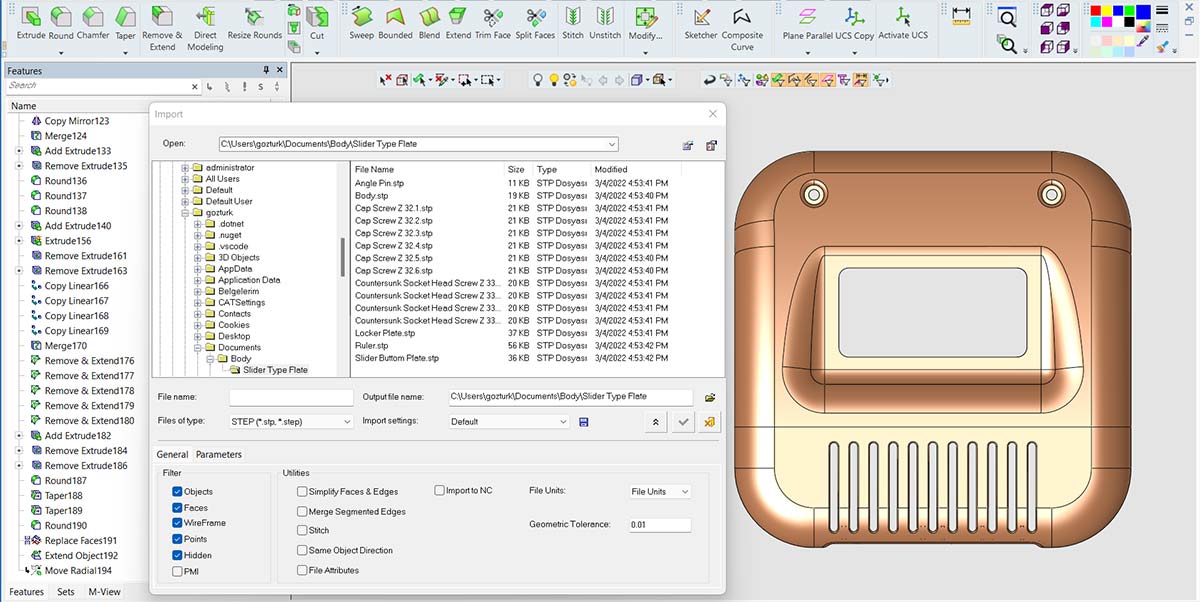
Task: Select the Sweep surface tool
Action: [361, 23]
